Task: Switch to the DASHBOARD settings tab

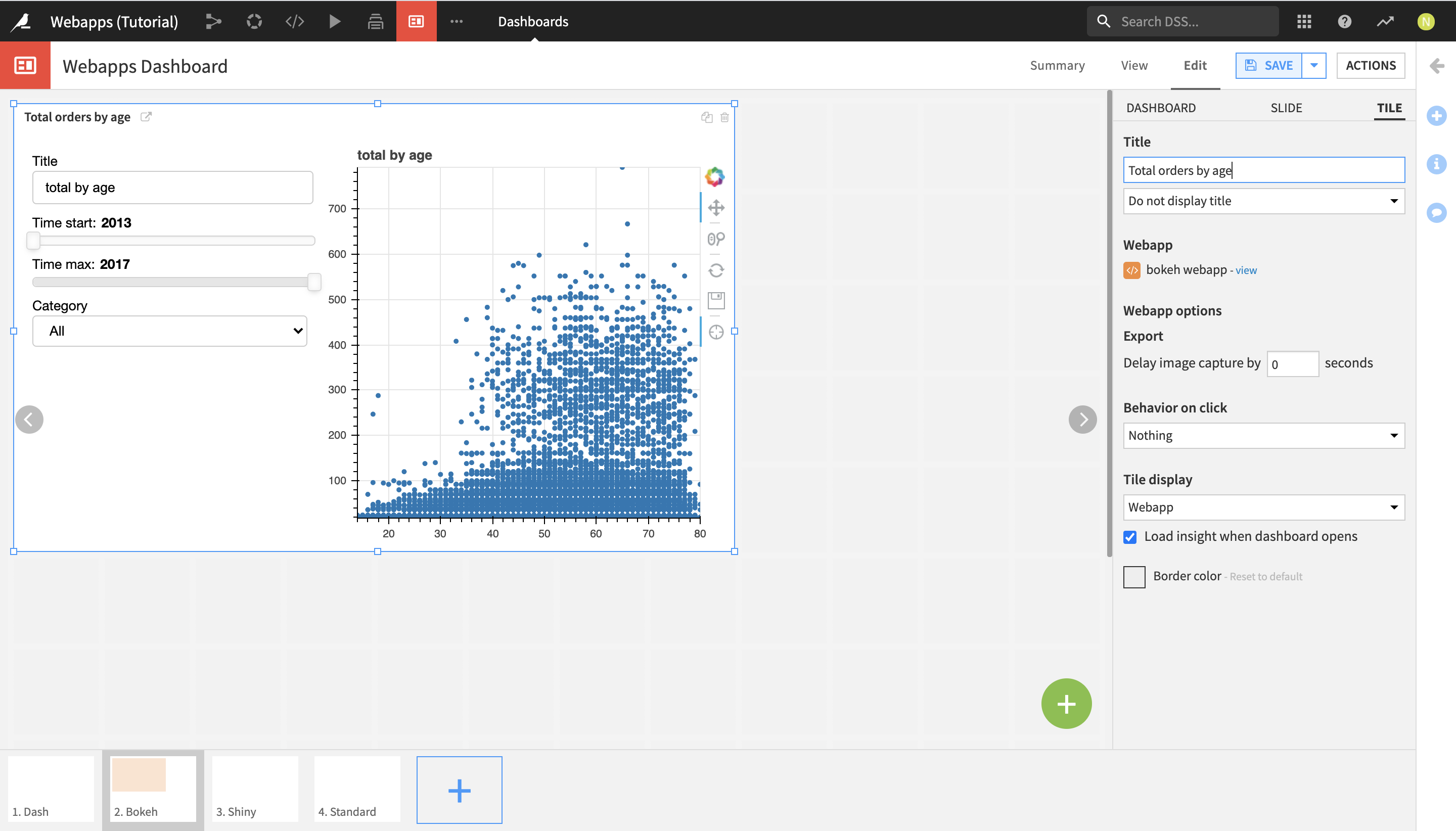Action: (1160, 108)
